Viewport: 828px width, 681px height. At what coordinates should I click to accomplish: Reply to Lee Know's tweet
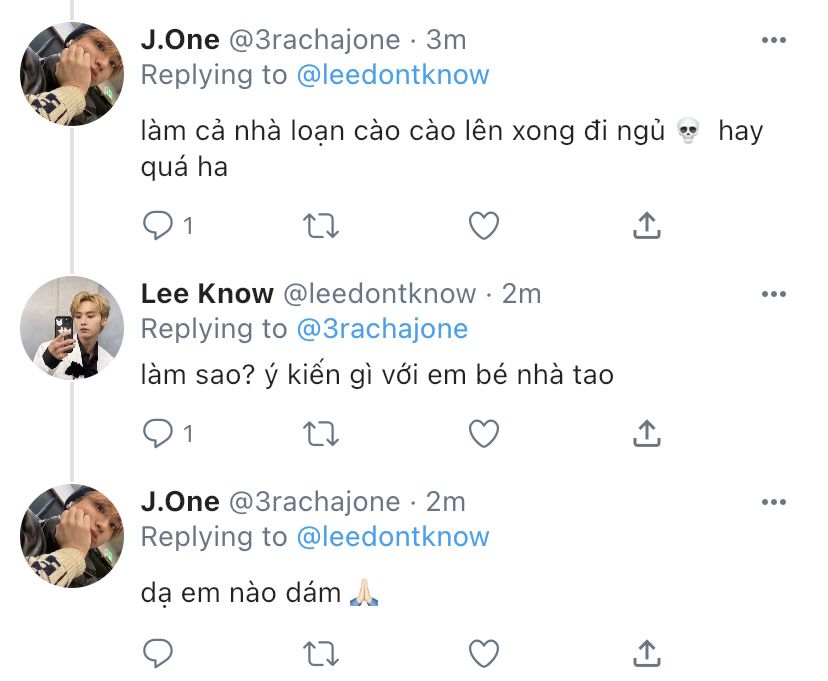(158, 433)
